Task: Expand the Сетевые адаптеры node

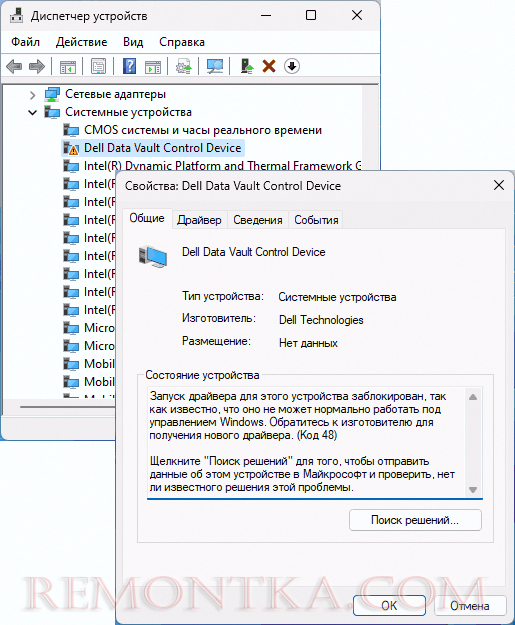Action: pos(33,95)
